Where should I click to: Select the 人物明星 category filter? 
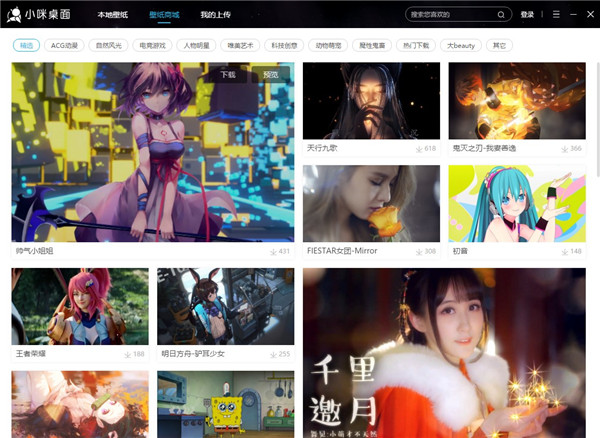tap(196, 46)
